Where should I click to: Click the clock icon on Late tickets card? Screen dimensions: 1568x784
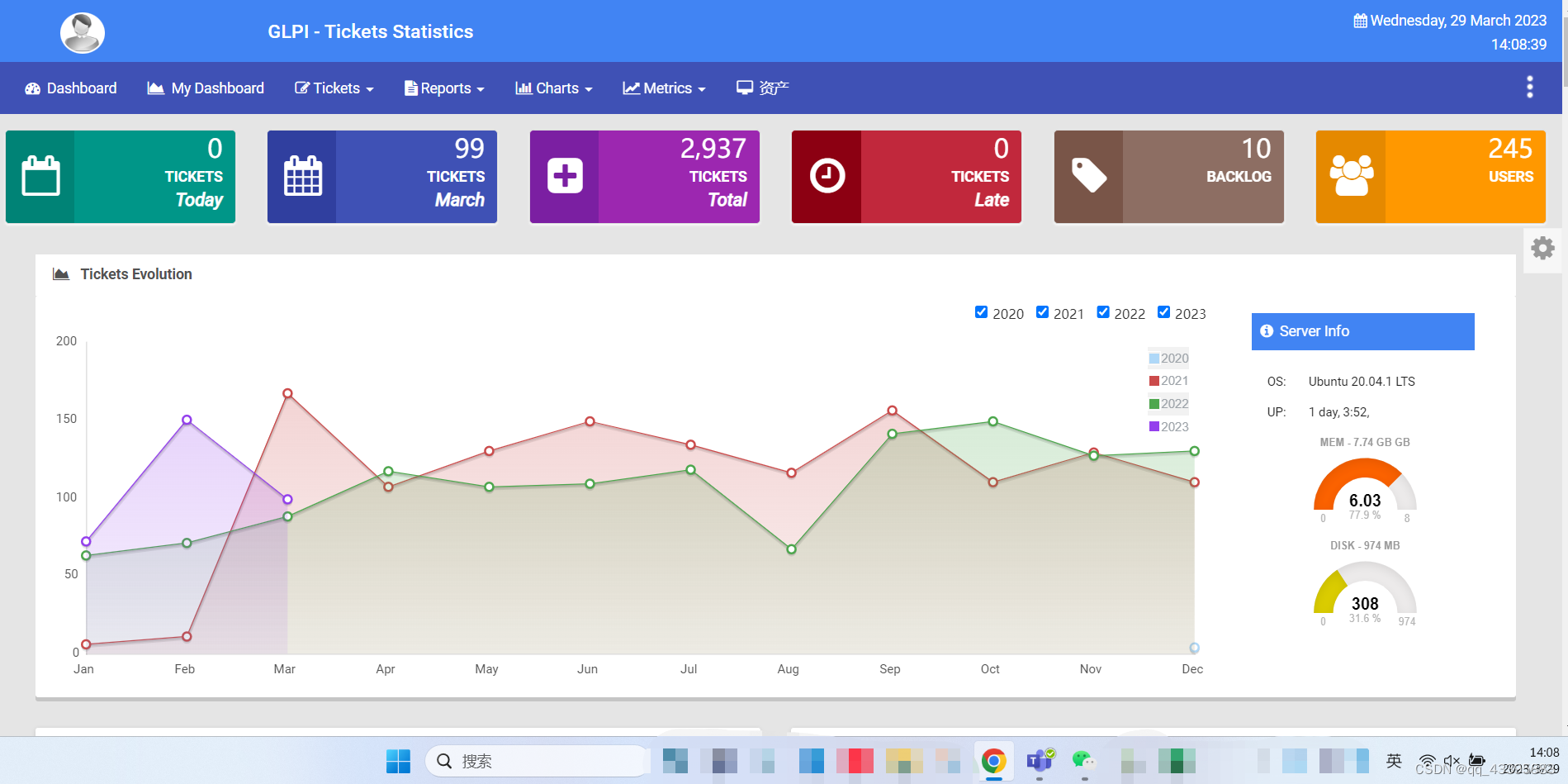coord(827,175)
